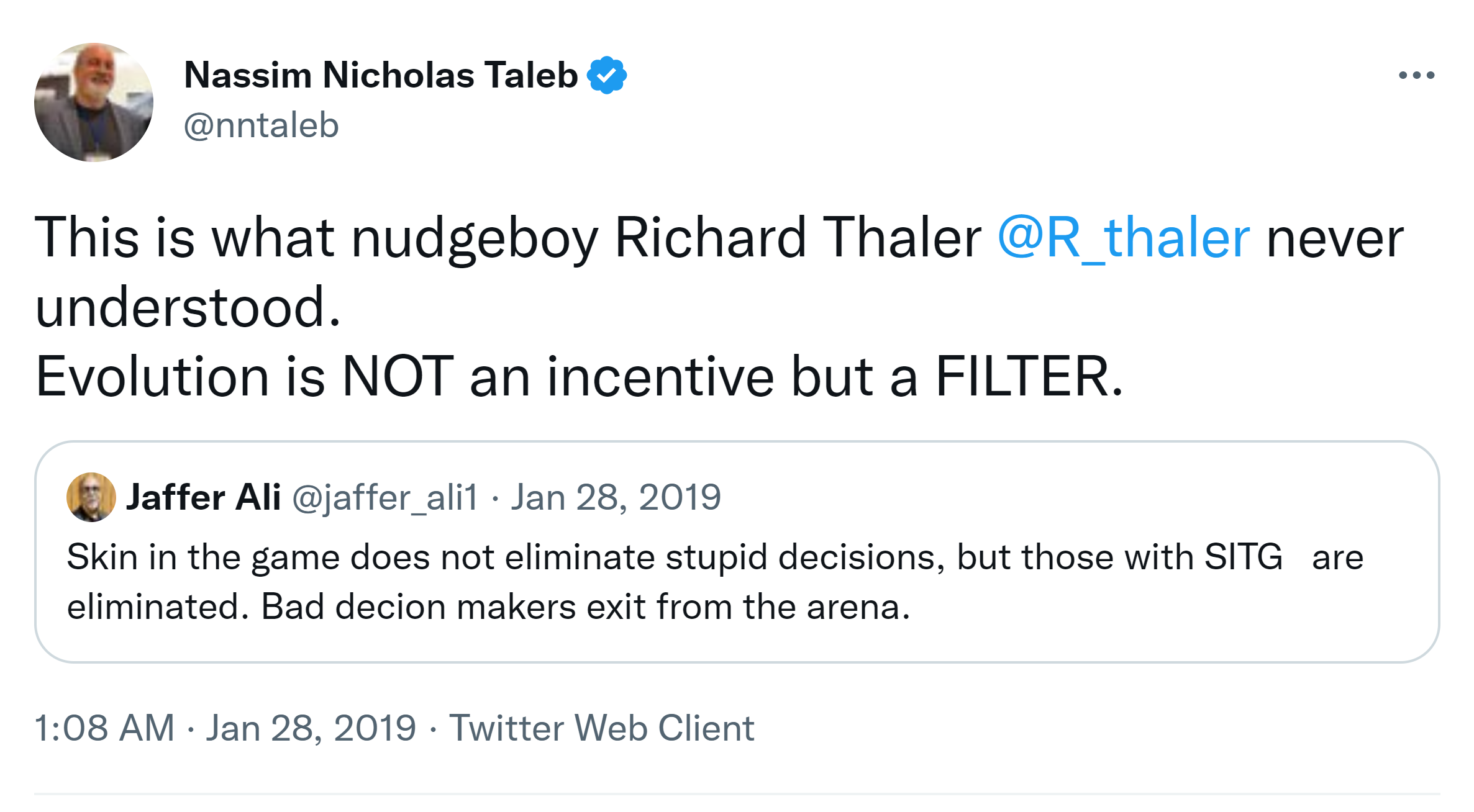Open Nassim Nicholas Taleb's profile picture

point(94,102)
